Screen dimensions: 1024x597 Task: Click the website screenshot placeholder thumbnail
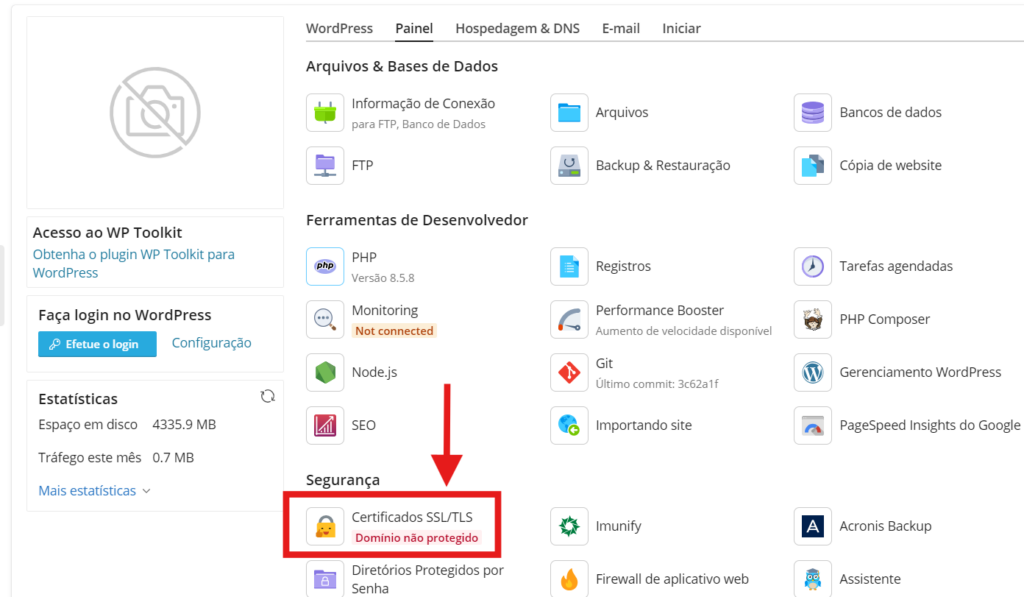coord(155,112)
